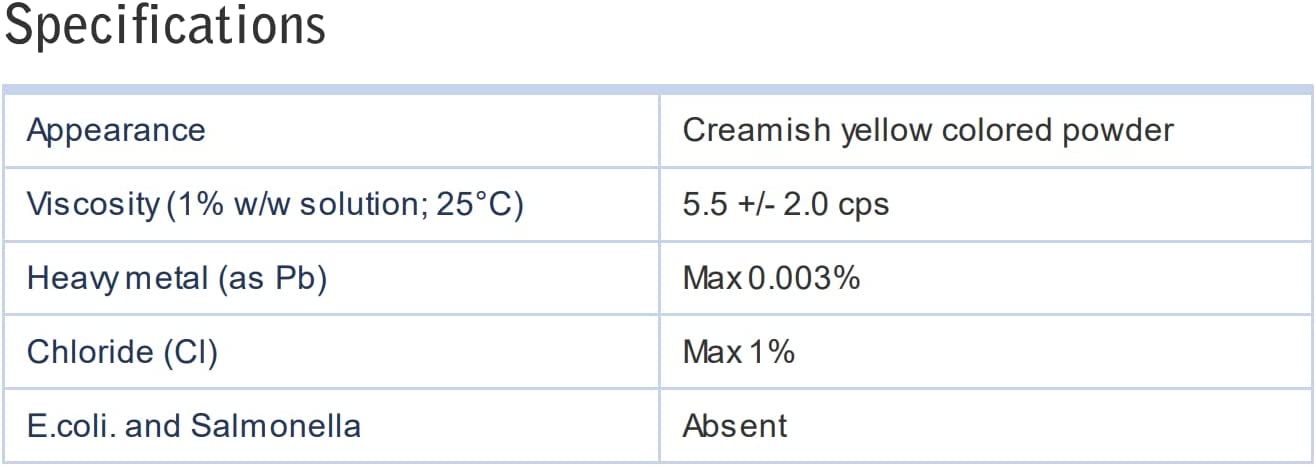The image size is (1316, 466).
Task: Select the 'Max 0.003%' value cell
Action: point(771,278)
